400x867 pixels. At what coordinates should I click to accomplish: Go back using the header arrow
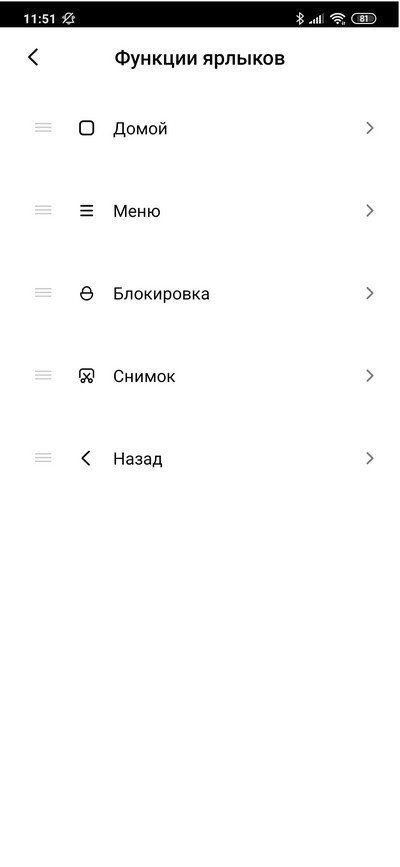point(33,57)
